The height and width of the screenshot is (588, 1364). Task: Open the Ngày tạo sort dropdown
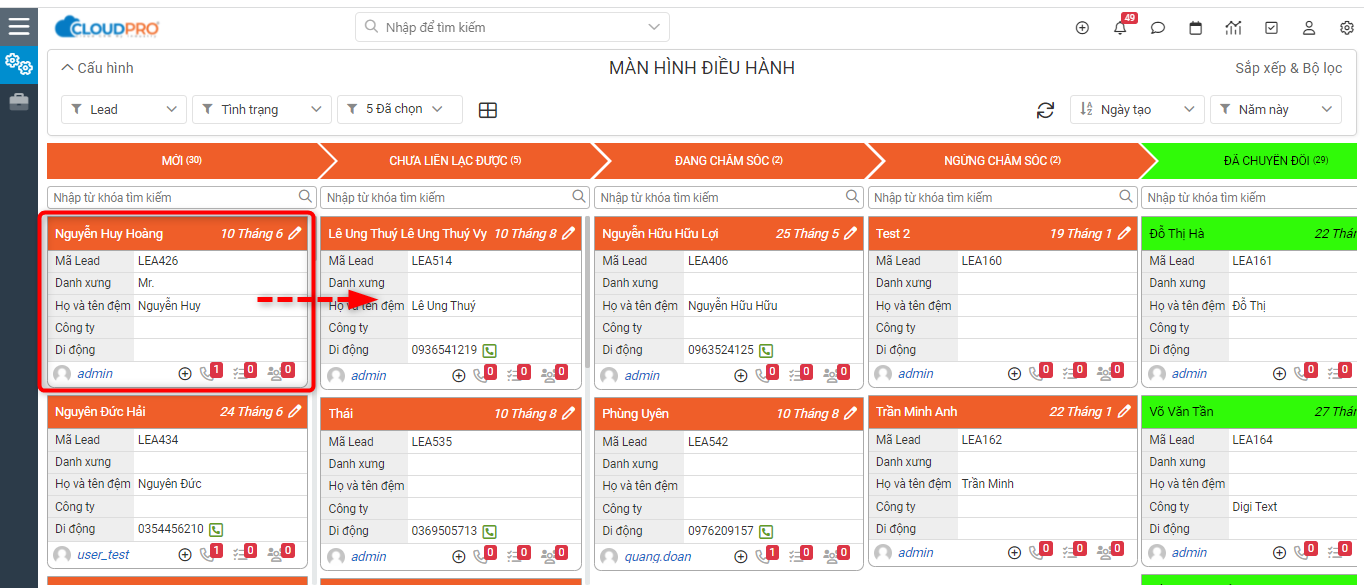1137,109
